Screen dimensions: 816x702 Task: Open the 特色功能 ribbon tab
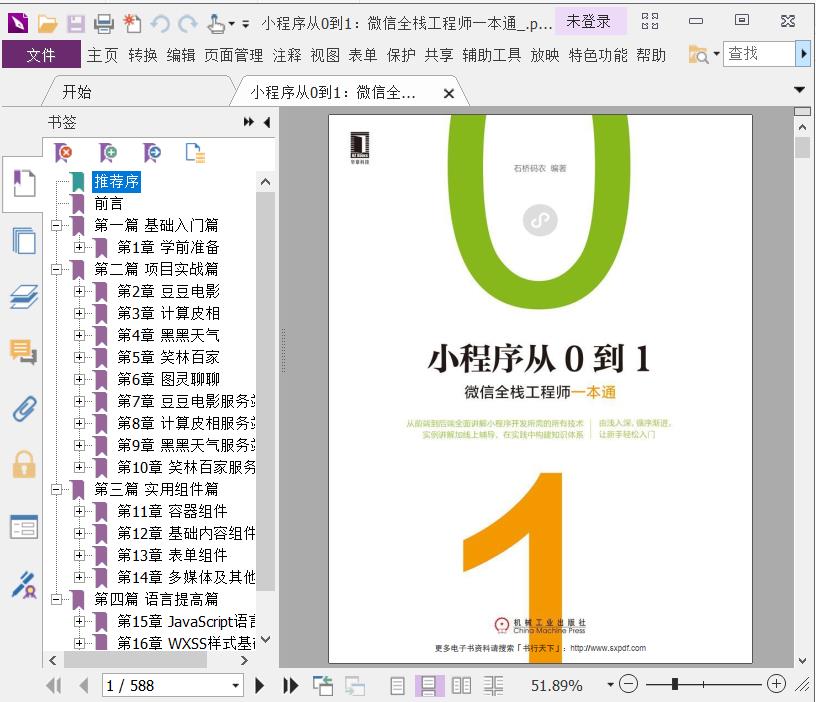pyautogui.click(x=598, y=55)
